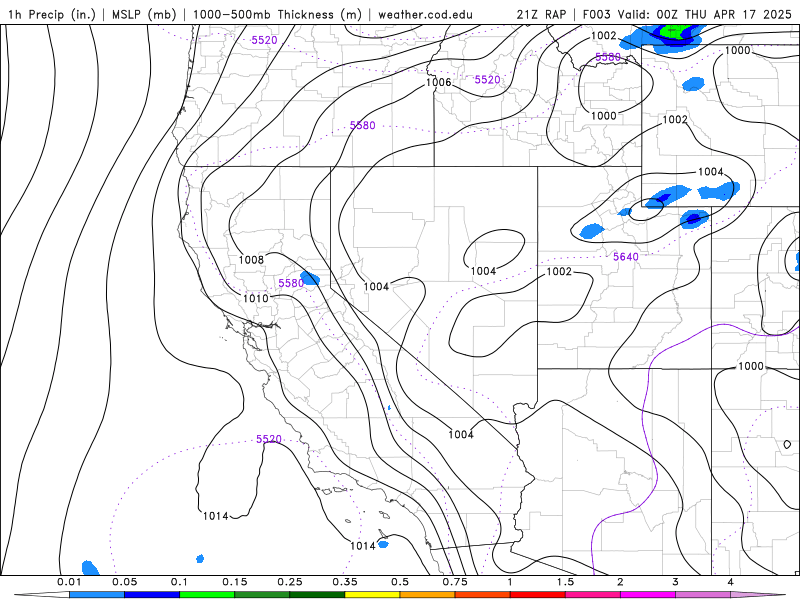The image size is (800, 600).
Task: Select the dark green 0.25–0.35 legend segment
Action: 317,594
